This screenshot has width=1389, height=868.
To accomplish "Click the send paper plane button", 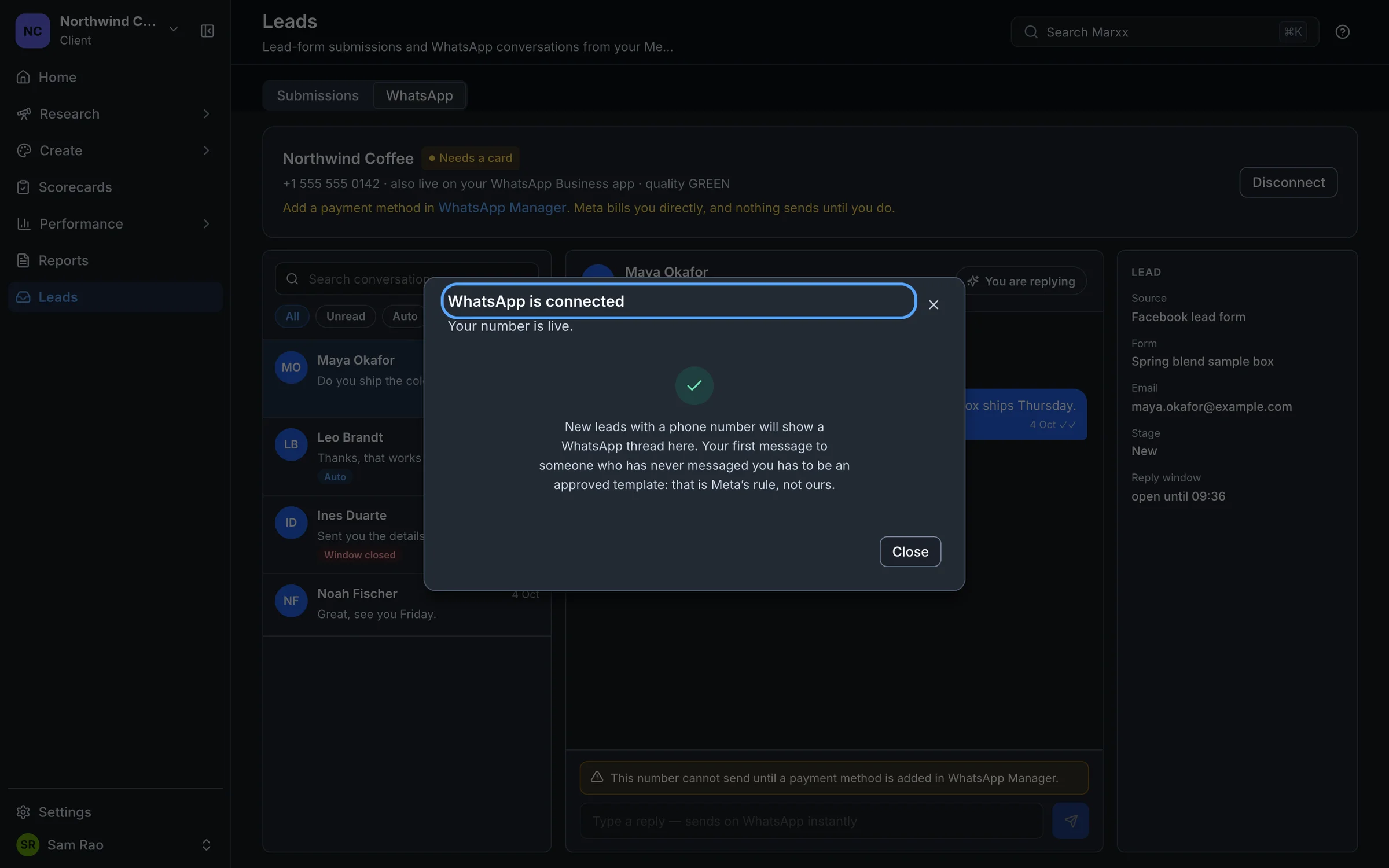I will click(x=1070, y=821).
